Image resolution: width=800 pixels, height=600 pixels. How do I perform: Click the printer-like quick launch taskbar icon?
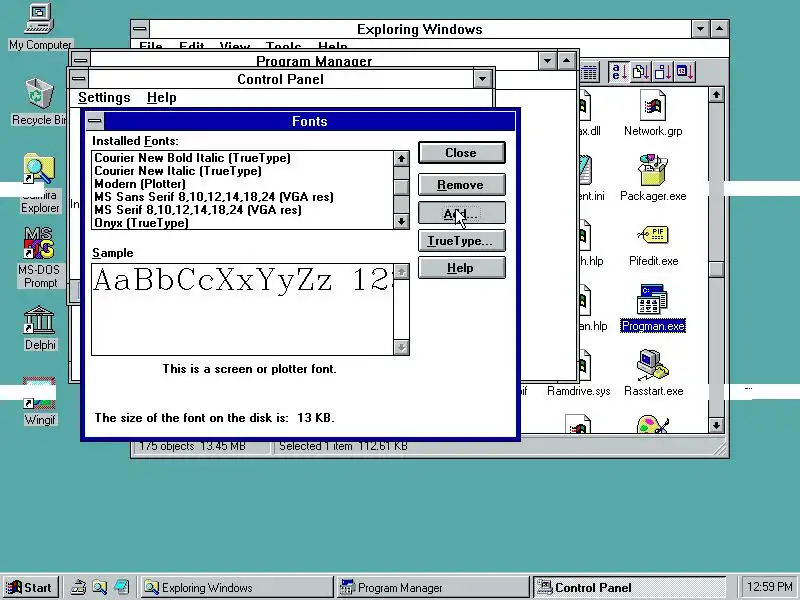click(78, 587)
